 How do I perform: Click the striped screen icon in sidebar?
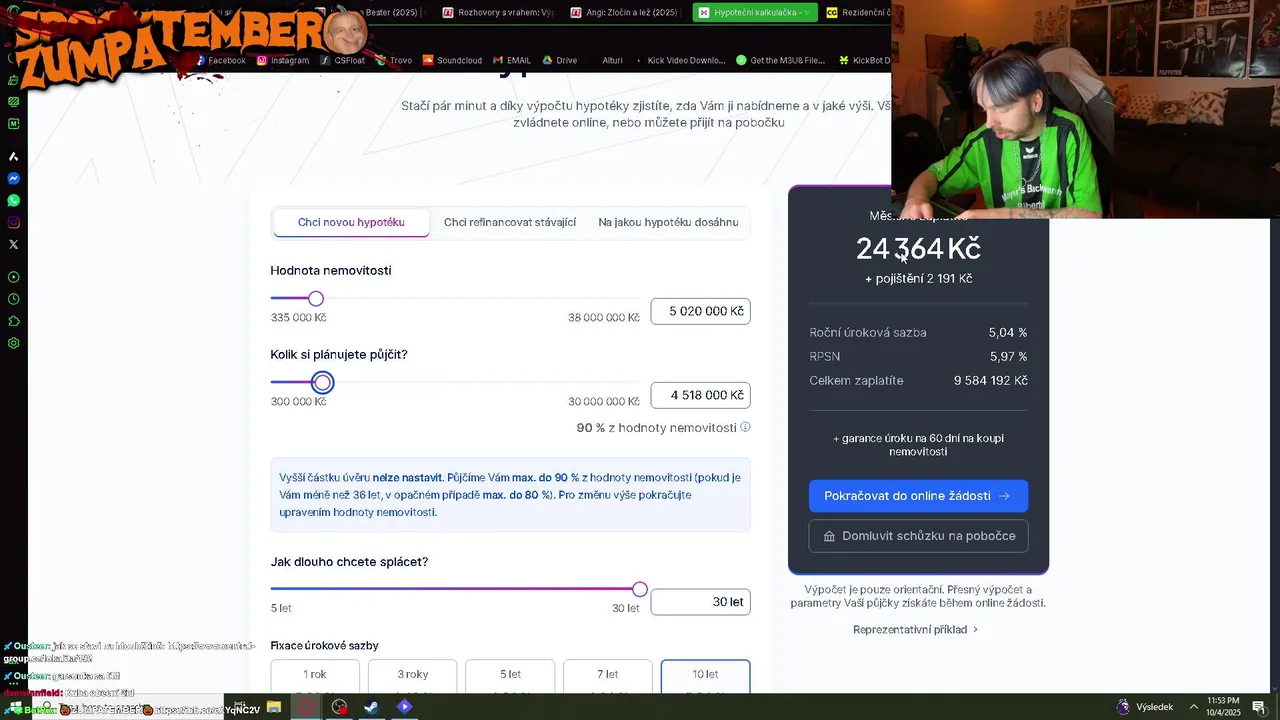(x=13, y=102)
